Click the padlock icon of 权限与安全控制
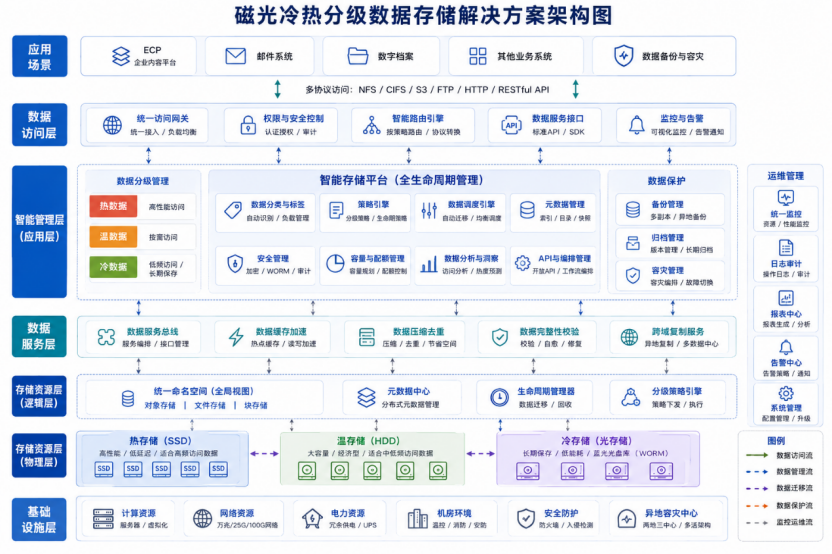Image resolution: width=832 pixels, height=554 pixels. coord(248,125)
